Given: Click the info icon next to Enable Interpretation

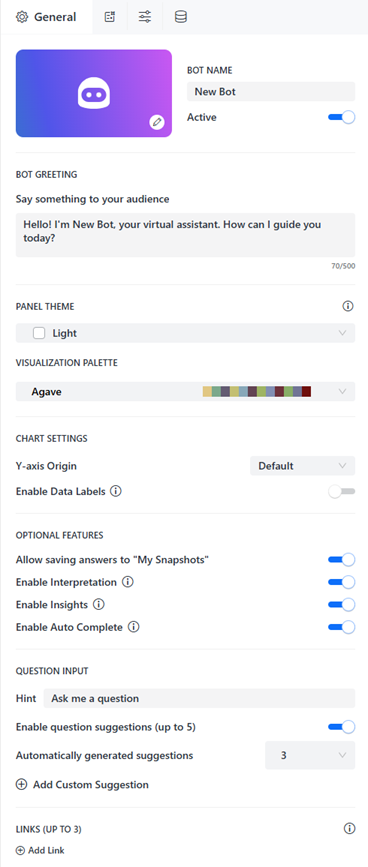Looking at the screenshot, I should point(128,582).
